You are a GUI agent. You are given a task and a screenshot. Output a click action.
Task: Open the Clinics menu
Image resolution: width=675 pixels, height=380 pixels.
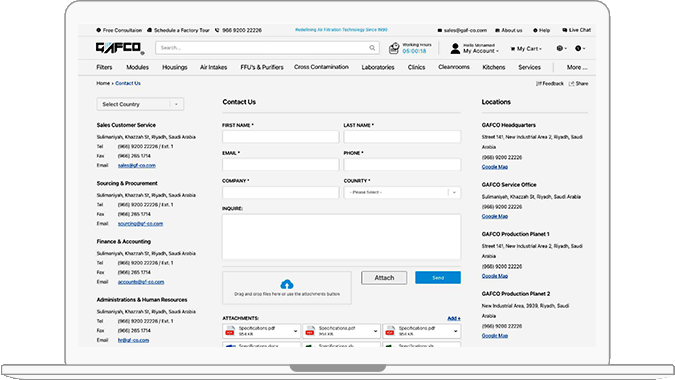click(416, 67)
